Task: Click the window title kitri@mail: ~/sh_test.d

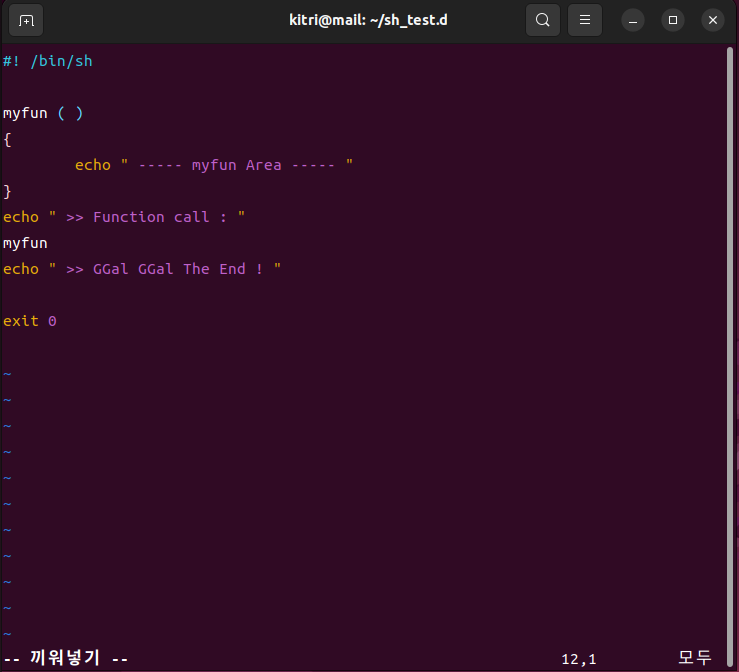Action: point(368,20)
